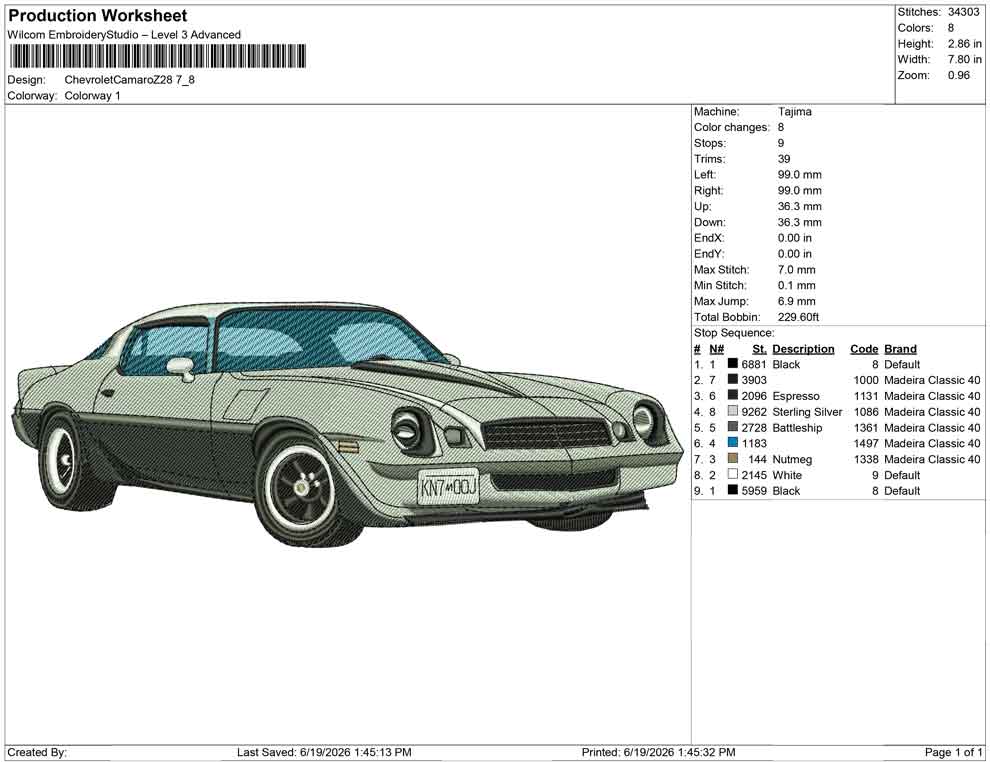Click the Colorway 1 value
Image resolution: width=990 pixels, height=762 pixels.
pyautogui.click(x=92, y=96)
